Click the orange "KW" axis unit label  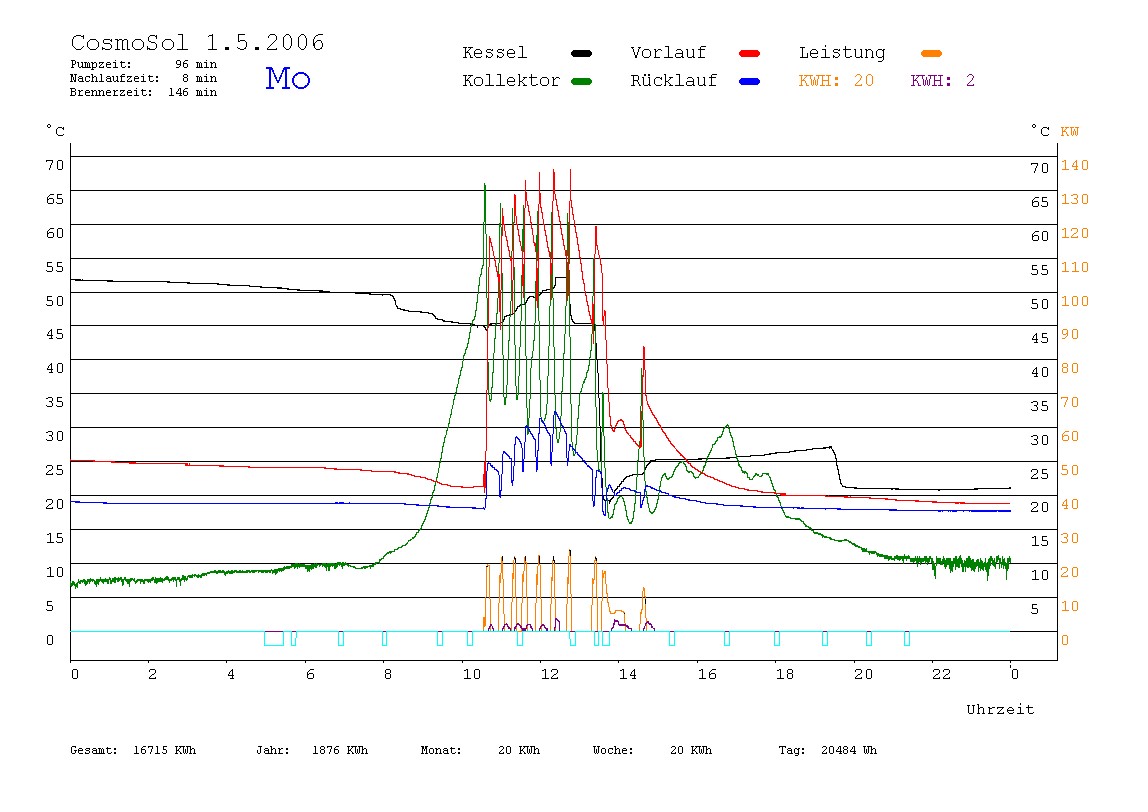click(x=1070, y=132)
